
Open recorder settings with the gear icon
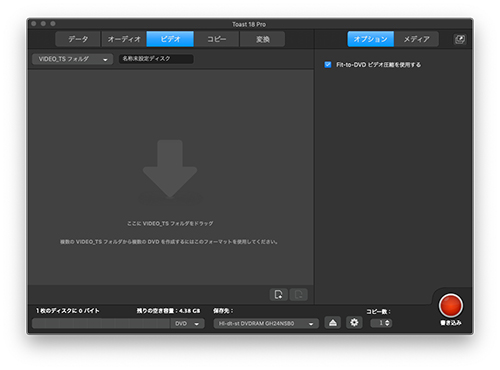(x=354, y=323)
